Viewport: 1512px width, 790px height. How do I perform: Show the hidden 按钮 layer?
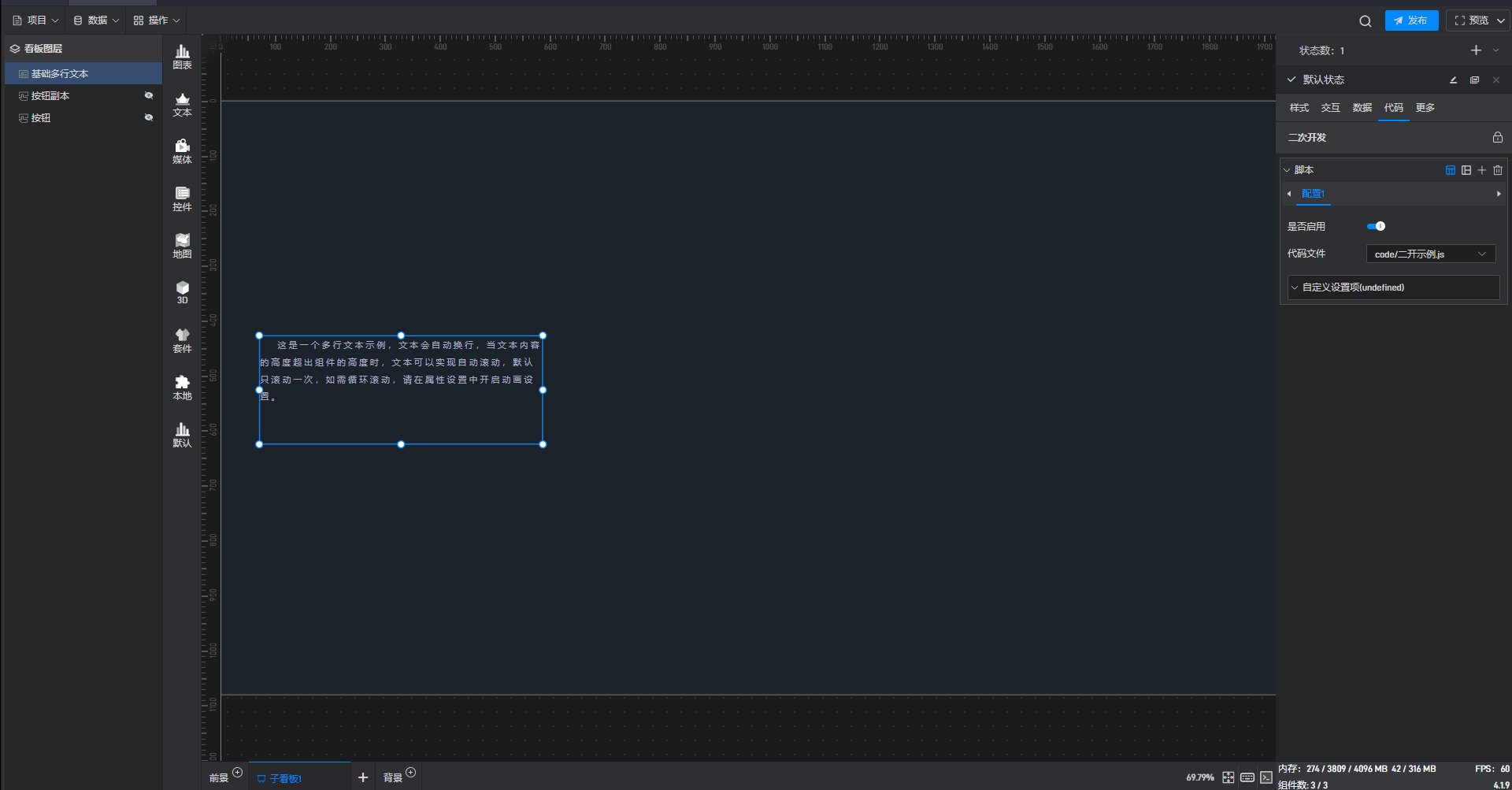[x=149, y=117]
